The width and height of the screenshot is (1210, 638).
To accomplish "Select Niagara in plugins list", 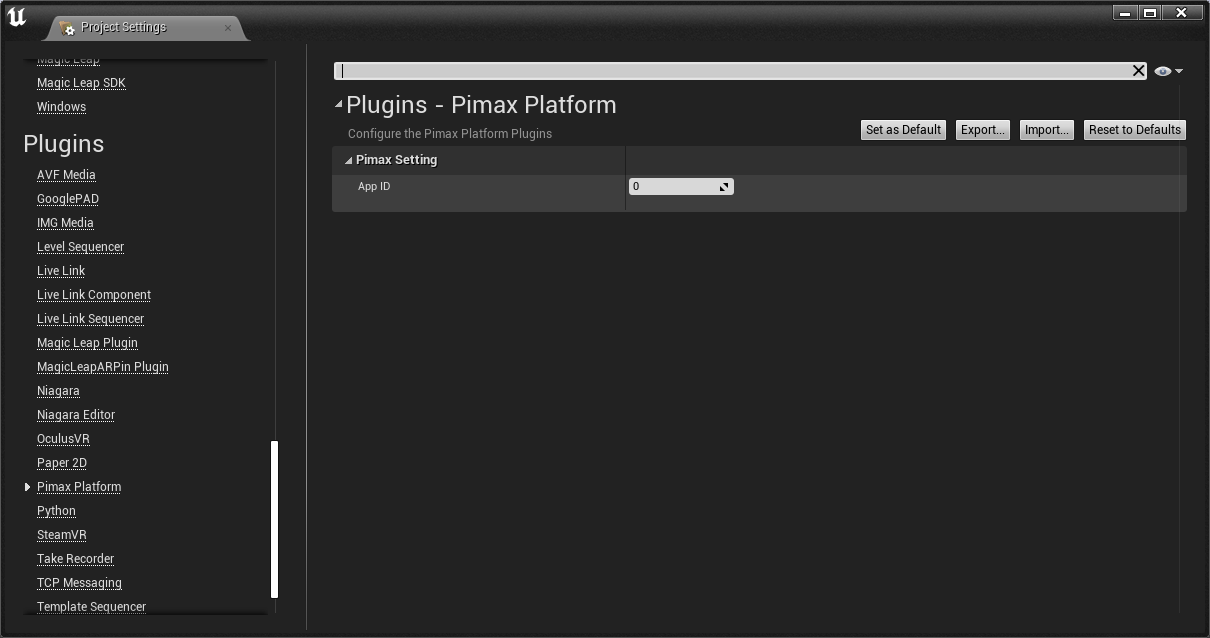I will [x=58, y=391].
